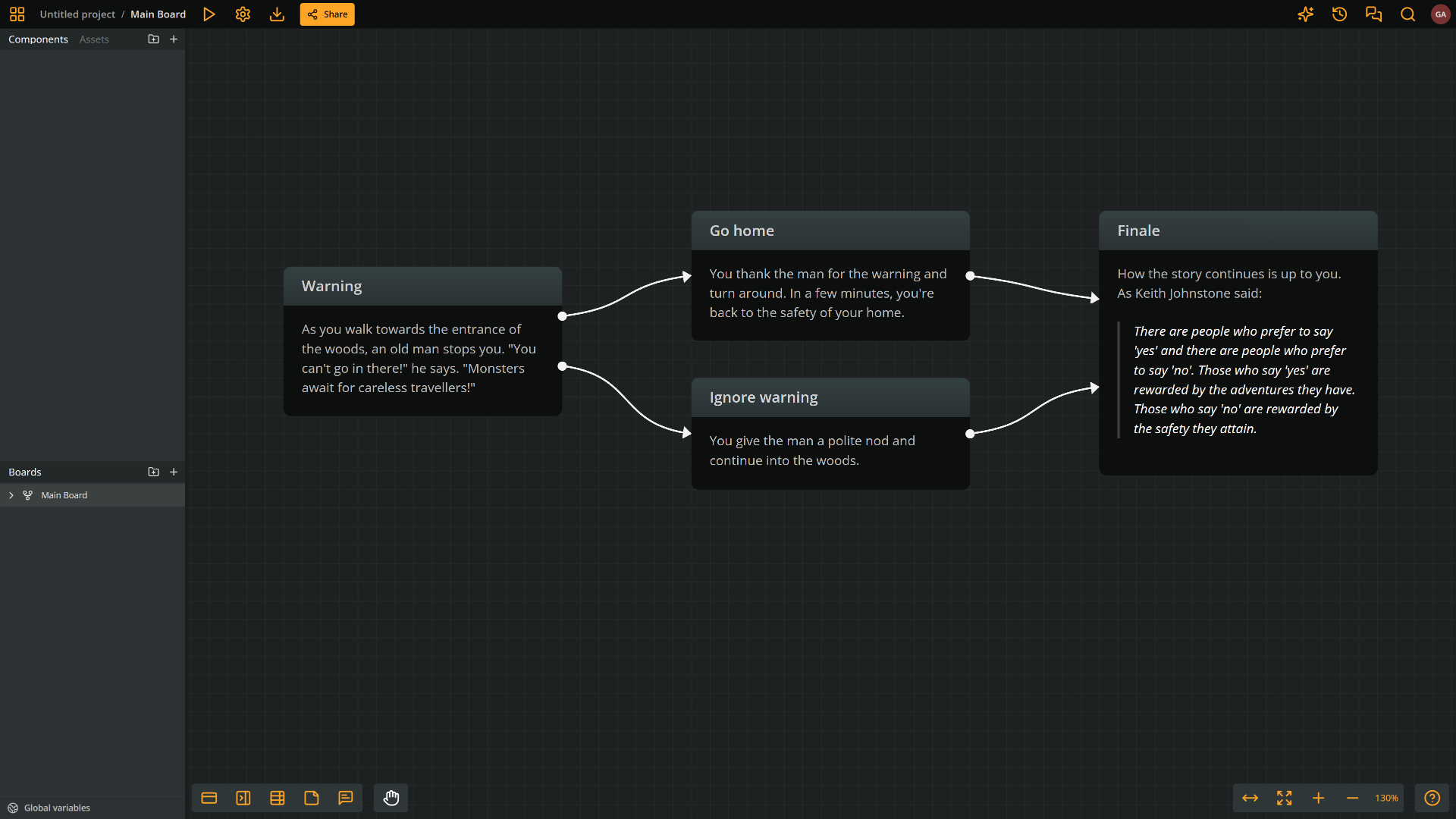Open the AI sparkle assistant icon

coord(1305,14)
